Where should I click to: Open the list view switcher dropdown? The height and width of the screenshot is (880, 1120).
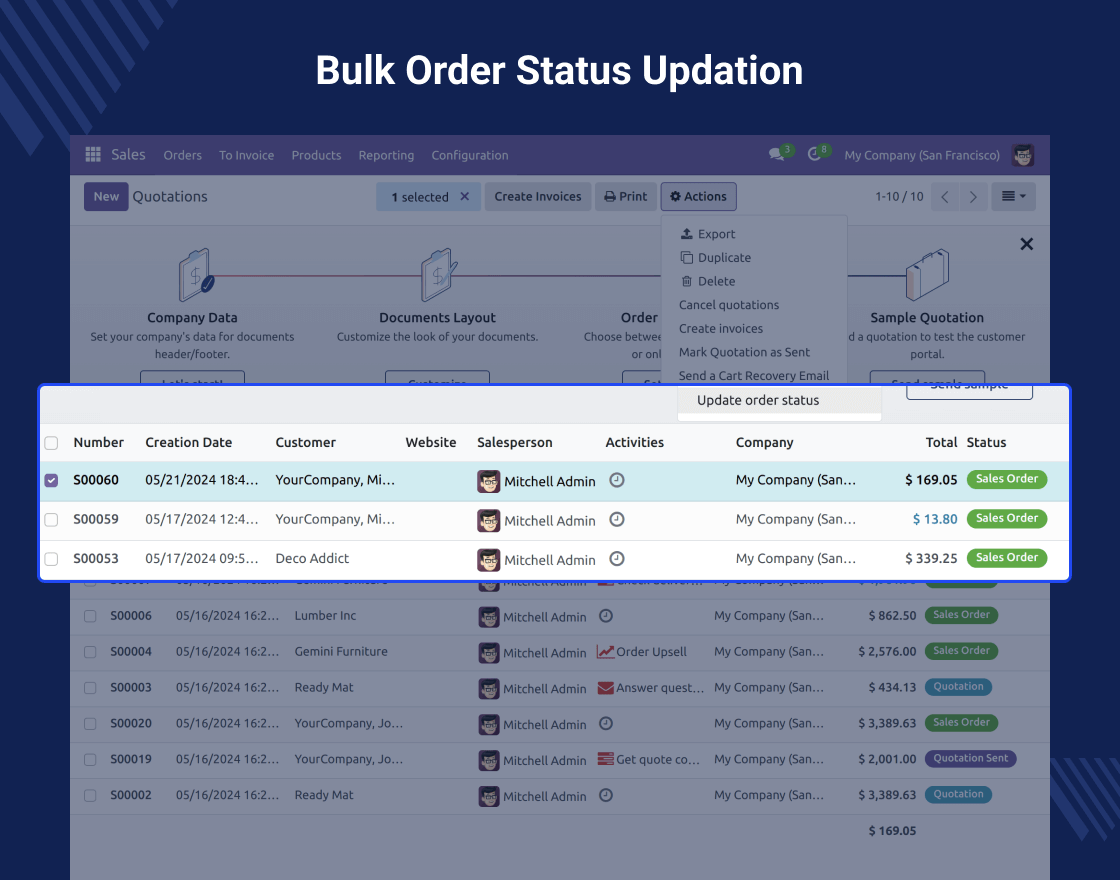(1014, 196)
